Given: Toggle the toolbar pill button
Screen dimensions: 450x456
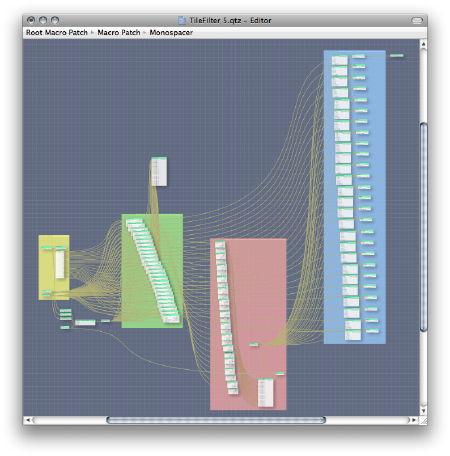Looking at the screenshot, I should pos(417,20).
